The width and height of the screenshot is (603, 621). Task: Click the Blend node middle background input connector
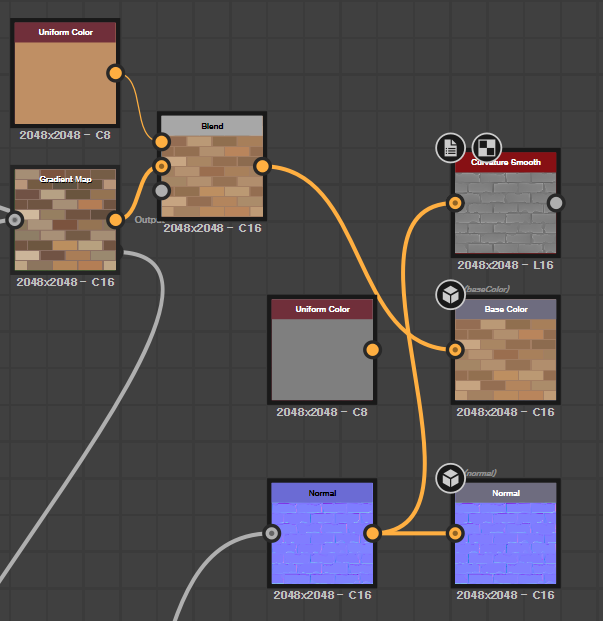point(162,166)
